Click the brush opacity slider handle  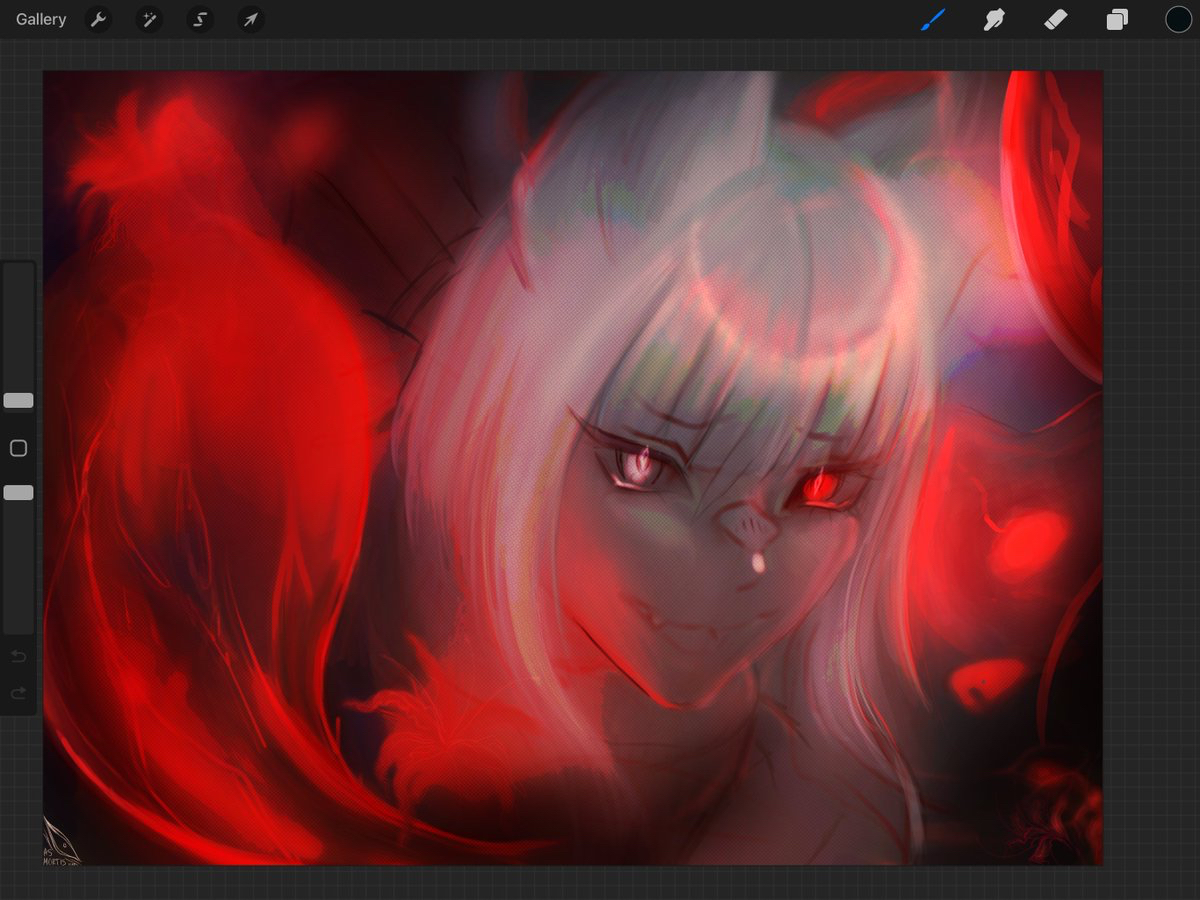pos(18,493)
